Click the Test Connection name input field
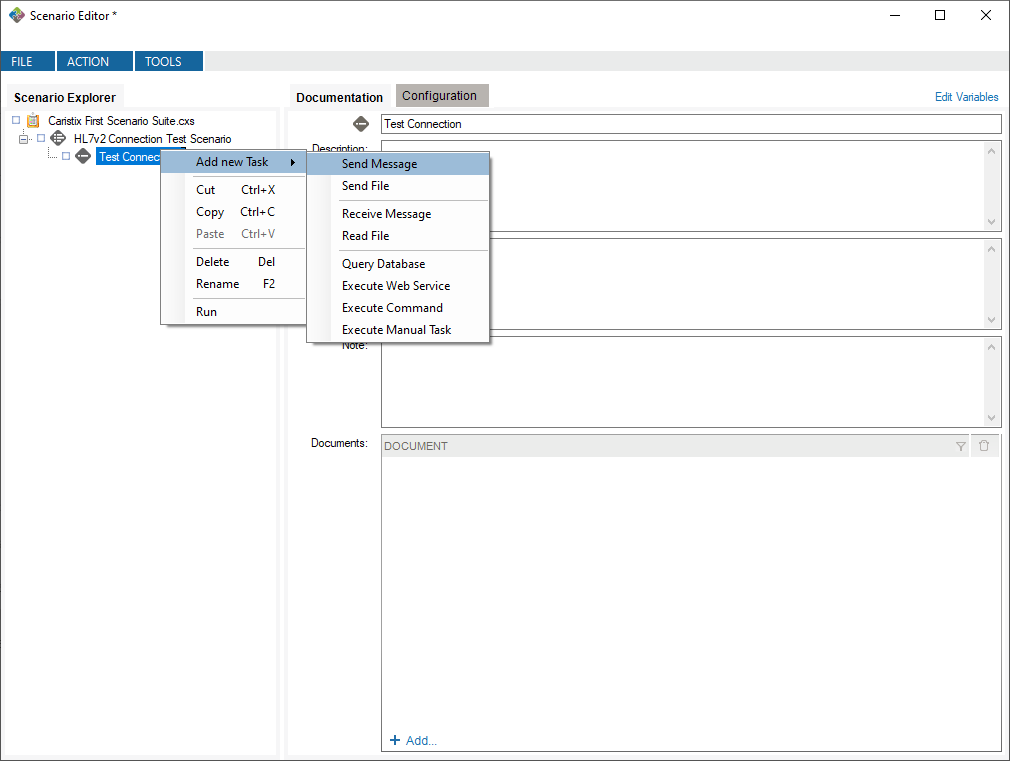Screen dimensions: 1010x761 (600, 123)
